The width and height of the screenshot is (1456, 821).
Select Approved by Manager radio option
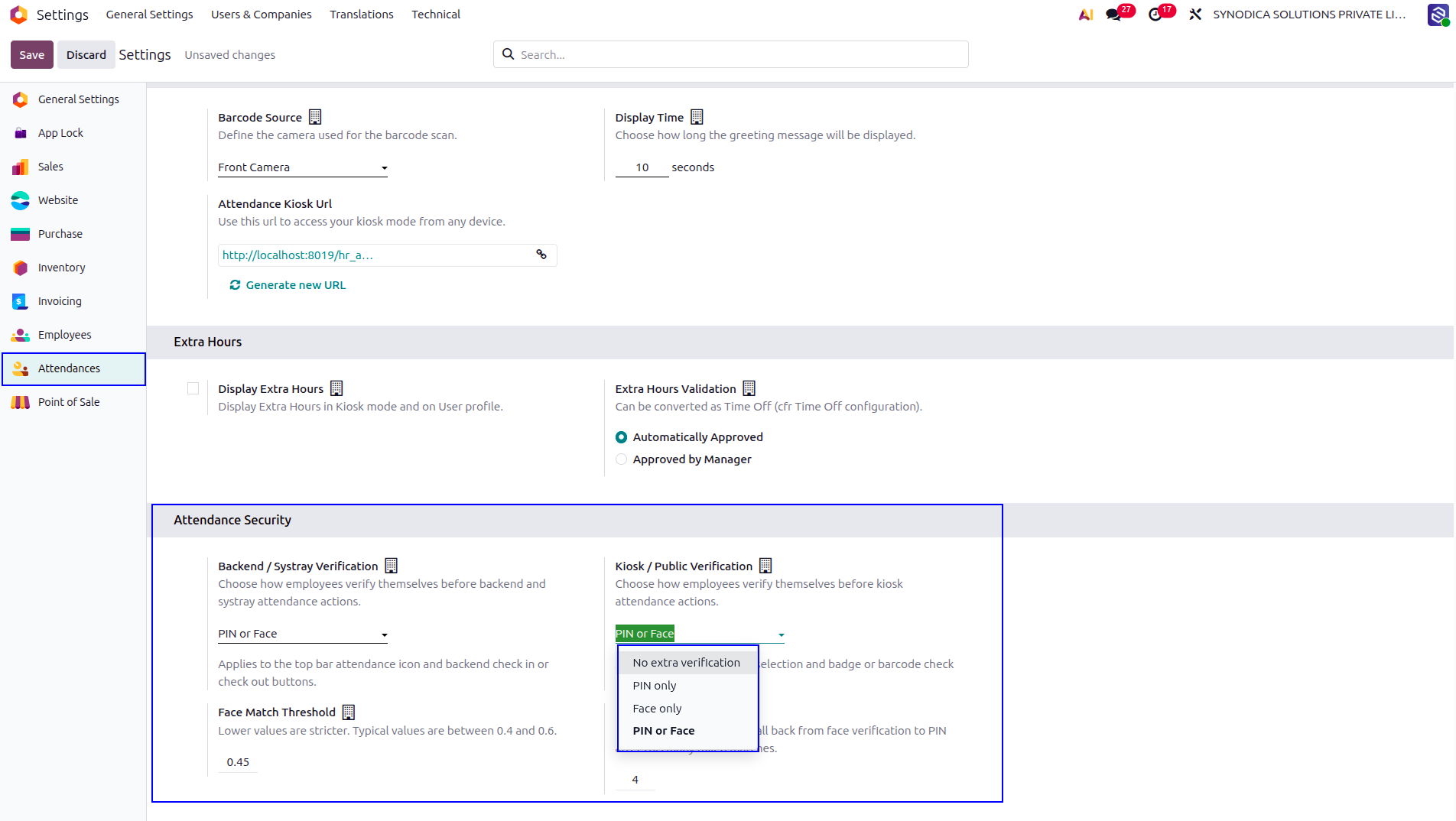point(621,459)
